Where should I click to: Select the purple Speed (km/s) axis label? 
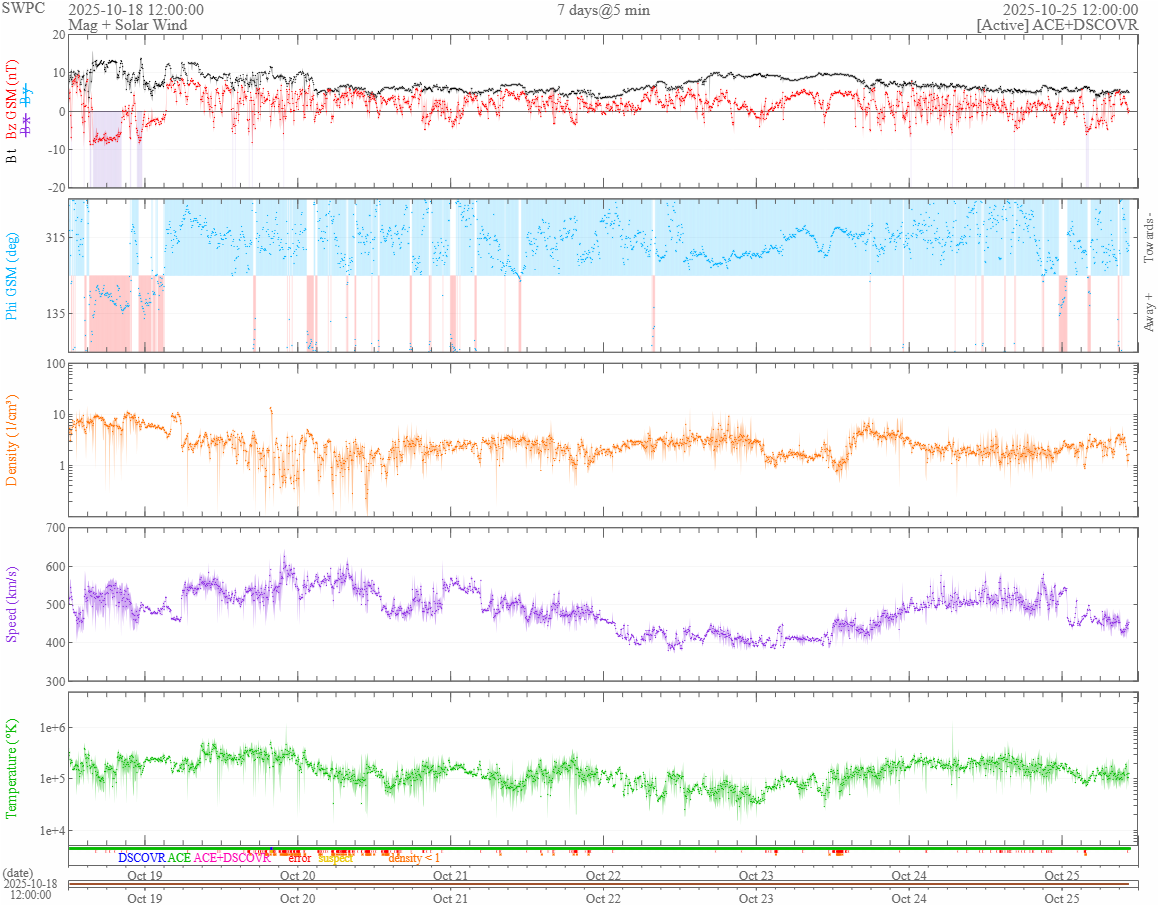pyautogui.click(x=12, y=603)
